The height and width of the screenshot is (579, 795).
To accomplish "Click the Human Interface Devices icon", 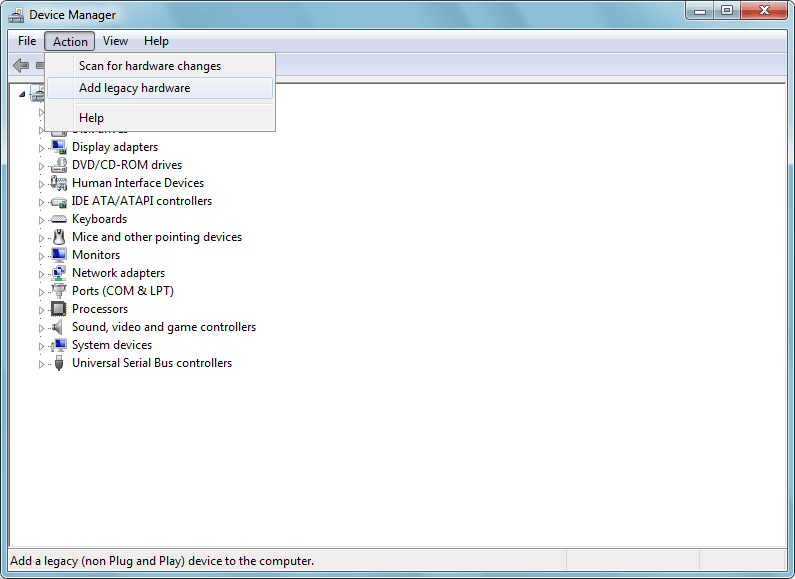I will (59, 183).
